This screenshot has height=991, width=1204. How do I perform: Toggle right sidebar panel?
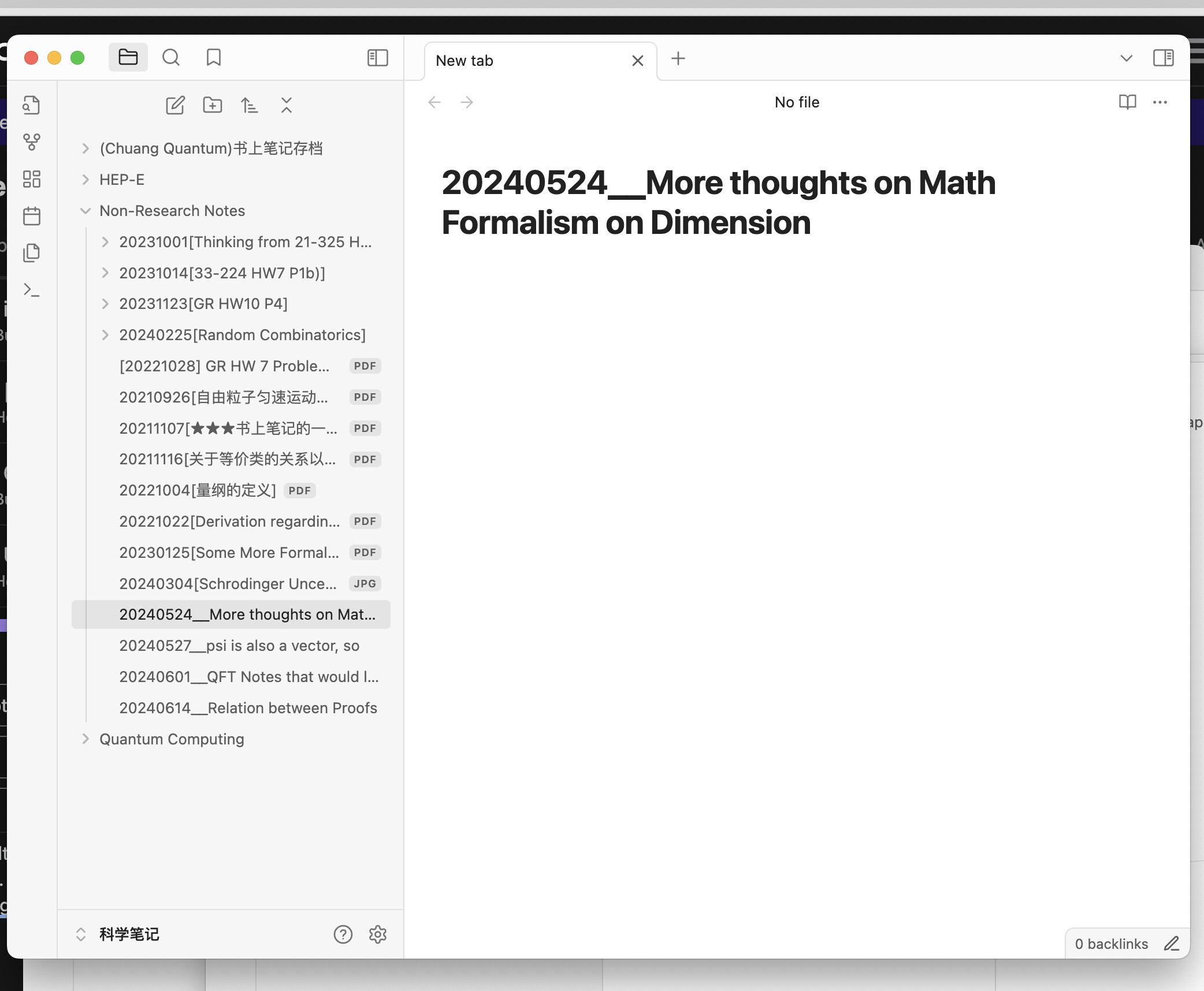click(1164, 58)
